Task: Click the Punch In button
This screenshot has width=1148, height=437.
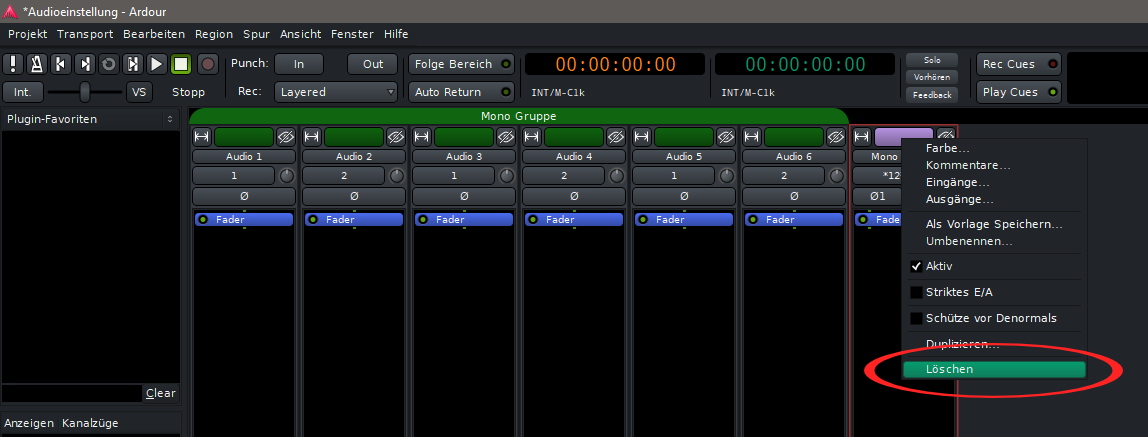Action: pos(298,64)
